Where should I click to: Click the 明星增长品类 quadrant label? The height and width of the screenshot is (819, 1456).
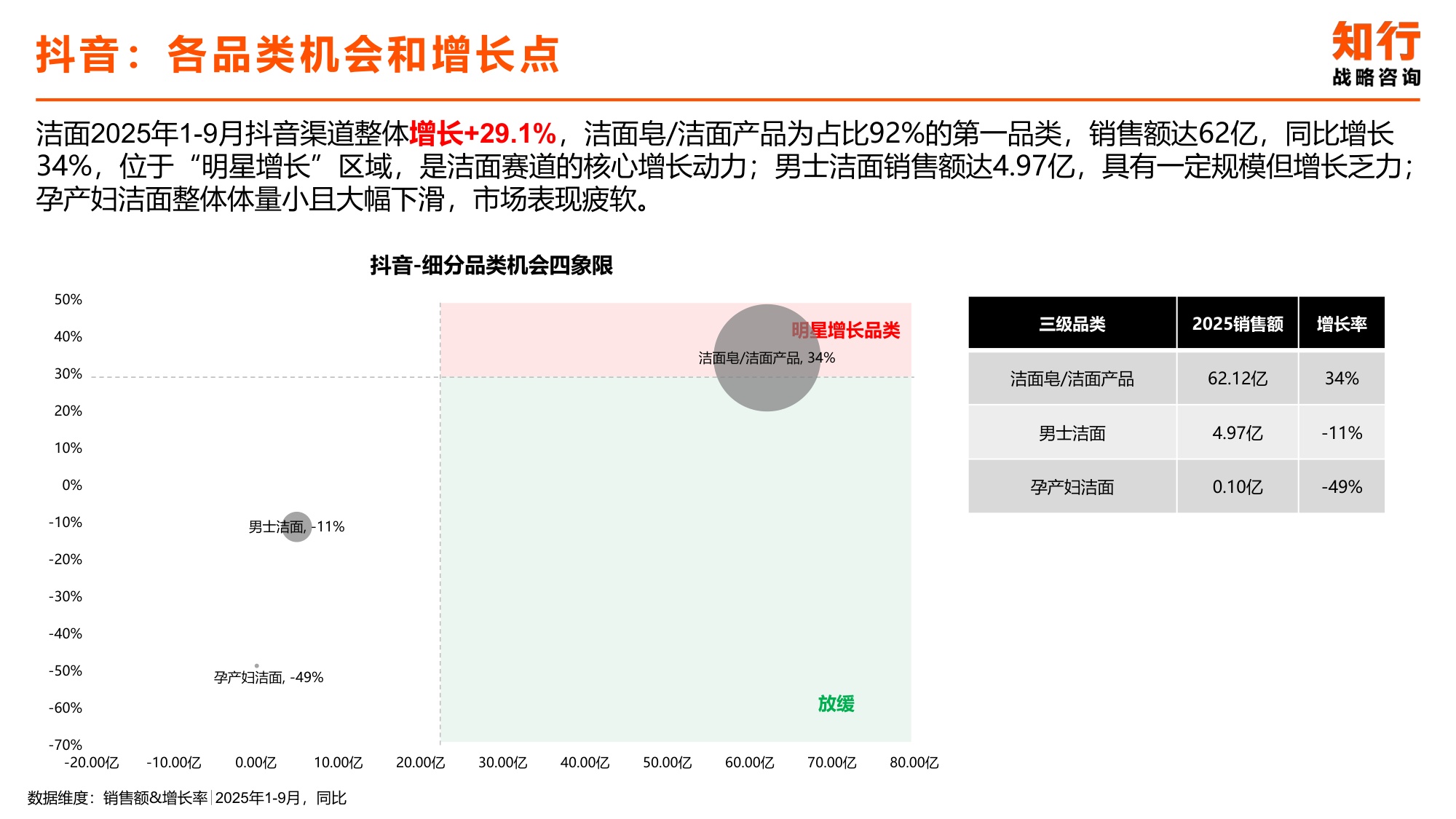pos(845,331)
